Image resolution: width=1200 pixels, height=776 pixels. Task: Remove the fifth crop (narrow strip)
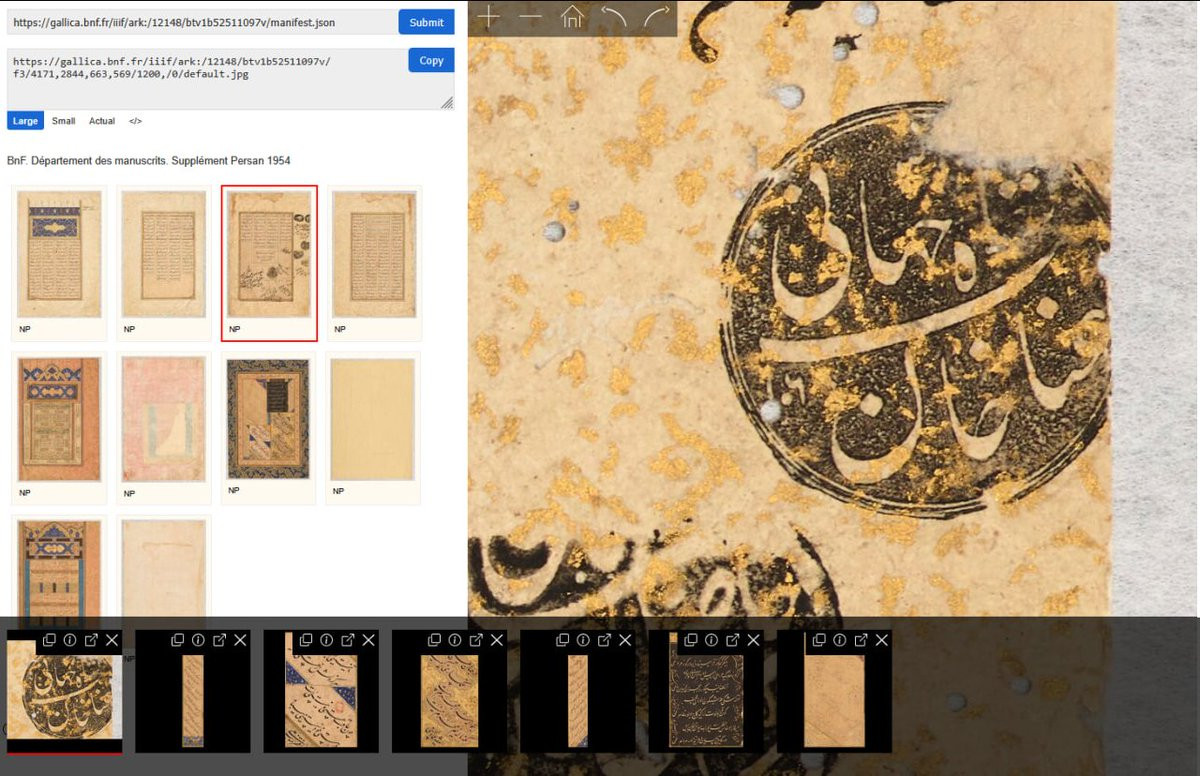(625, 640)
